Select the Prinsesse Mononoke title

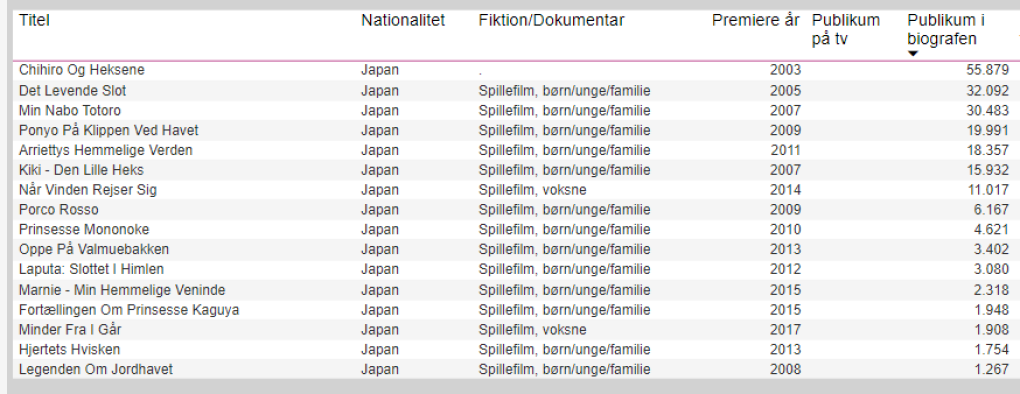84,230
